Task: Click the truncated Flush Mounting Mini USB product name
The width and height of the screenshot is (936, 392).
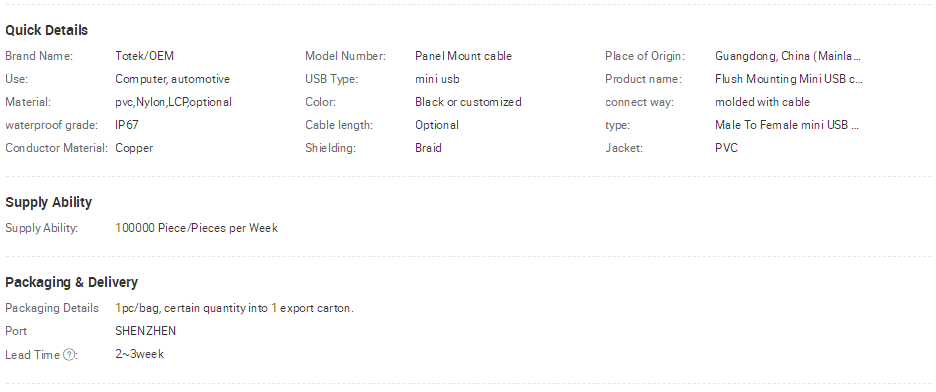Action: pyautogui.click(x=789, y=79)
